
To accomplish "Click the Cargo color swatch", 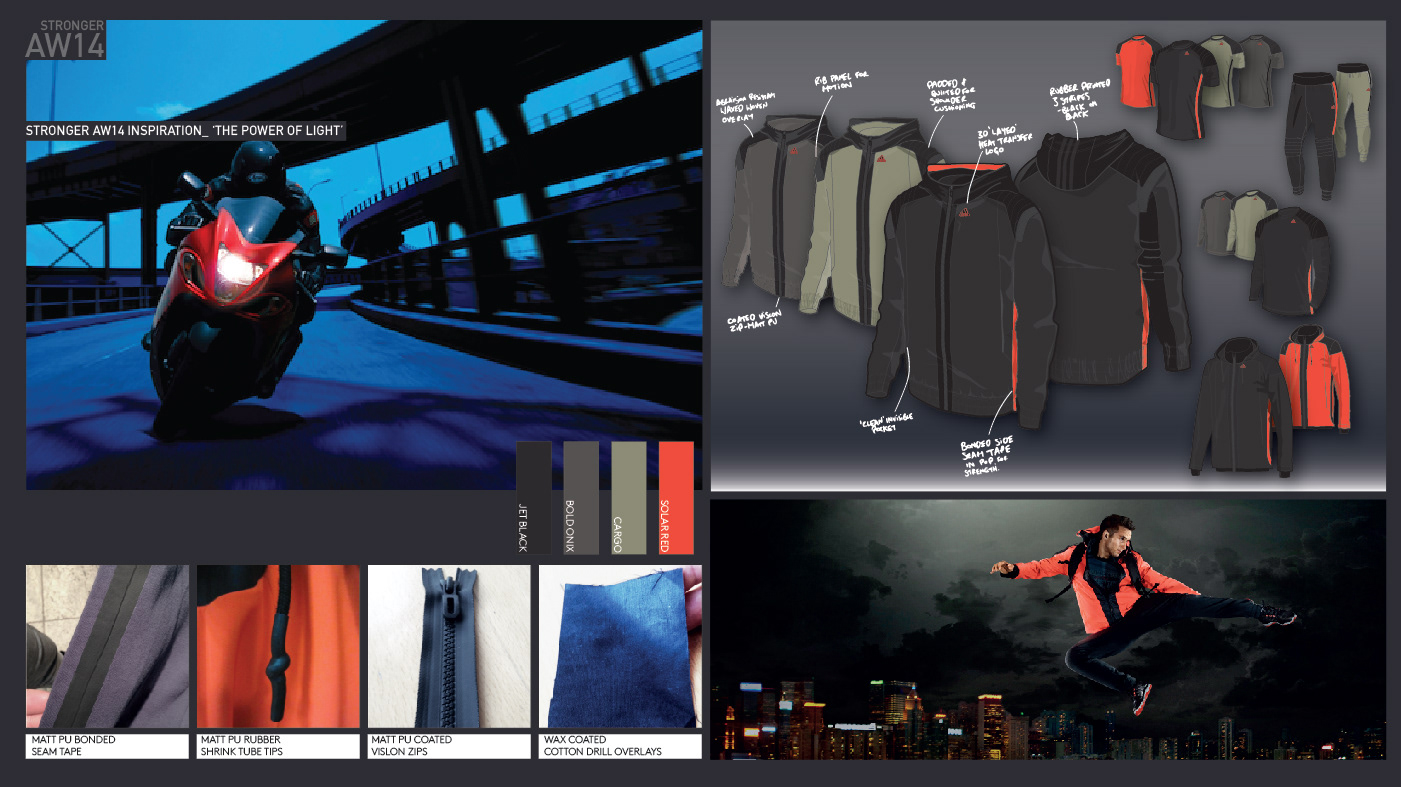I will point(629,497).
